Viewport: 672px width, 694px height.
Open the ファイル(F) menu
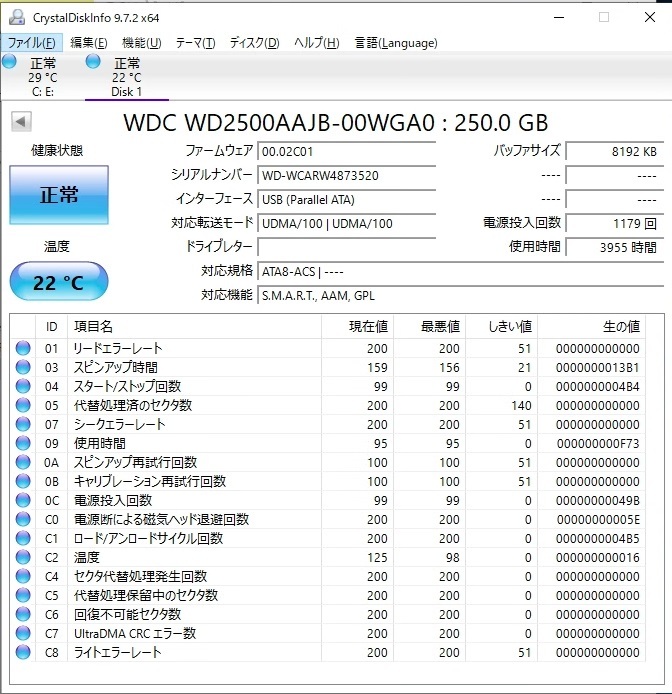point(32,43)
